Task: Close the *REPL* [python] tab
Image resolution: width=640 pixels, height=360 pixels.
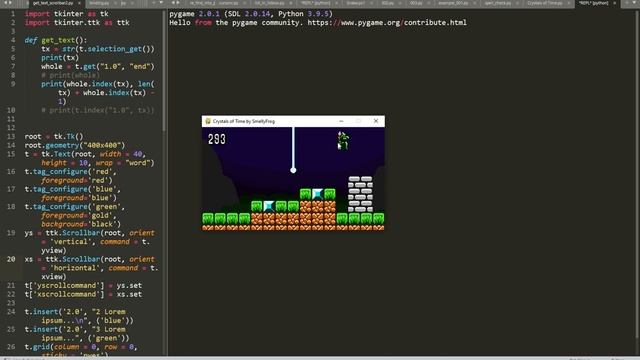Action: 615,3
